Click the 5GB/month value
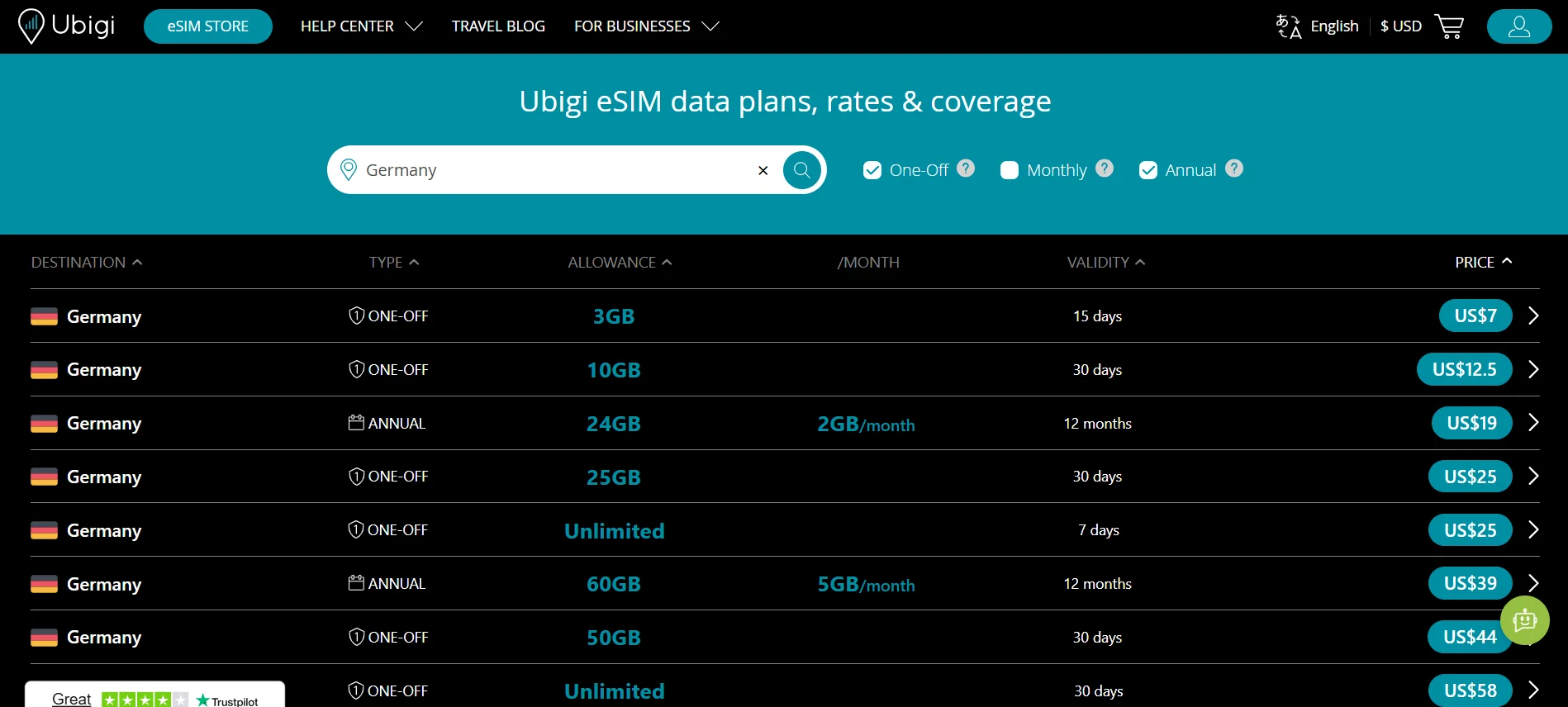This screenshot has width=1568, height=707. coord(866,584)
